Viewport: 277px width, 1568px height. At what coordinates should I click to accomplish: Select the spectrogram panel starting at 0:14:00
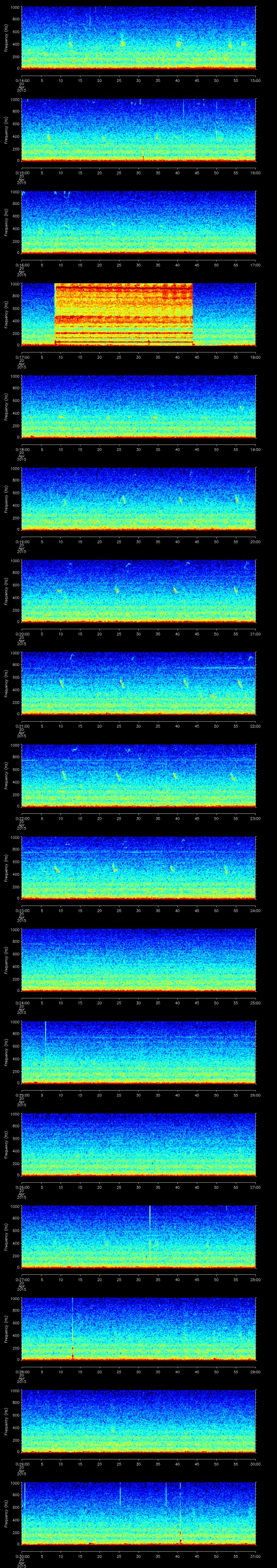click(x=138, y=38)
